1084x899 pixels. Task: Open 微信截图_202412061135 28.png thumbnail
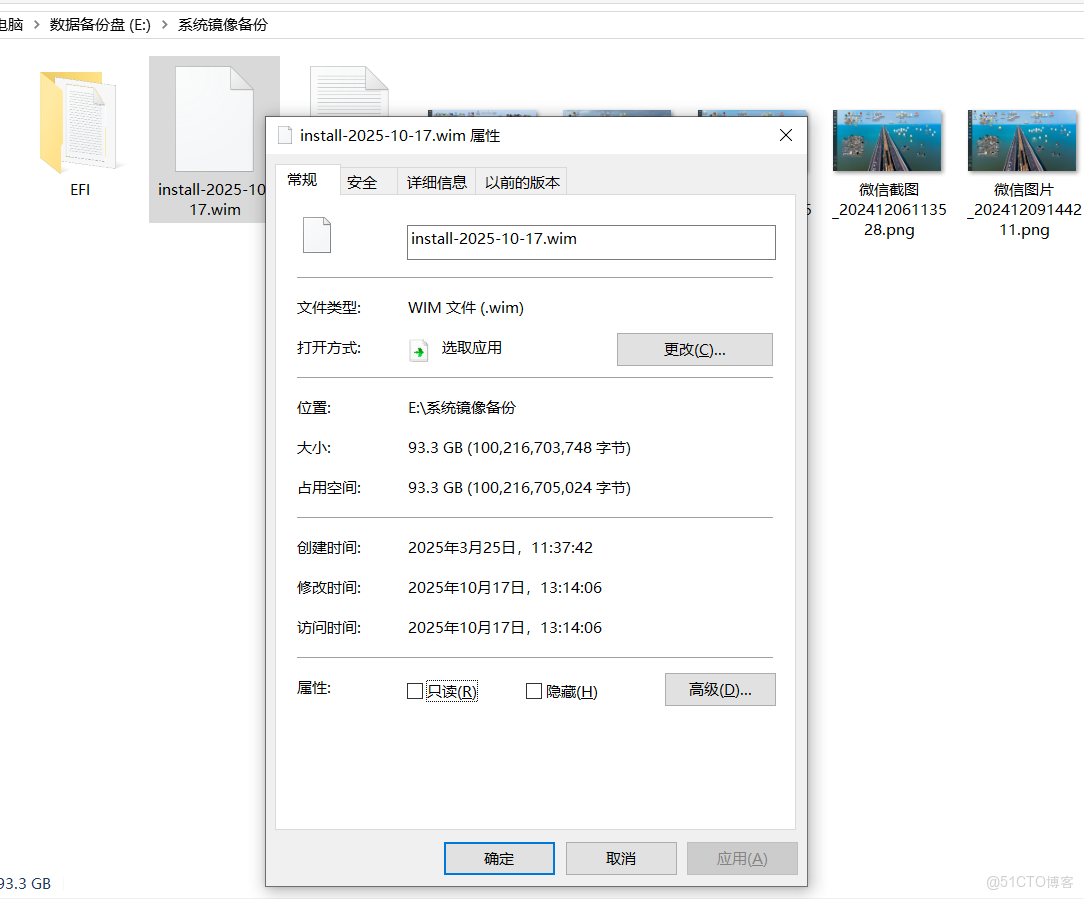coord(888,140)
